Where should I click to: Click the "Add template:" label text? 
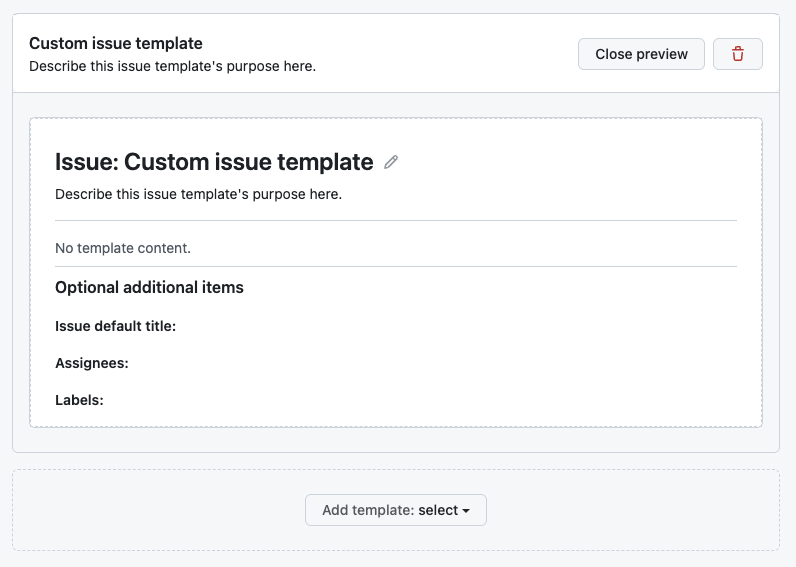[367, 510]
